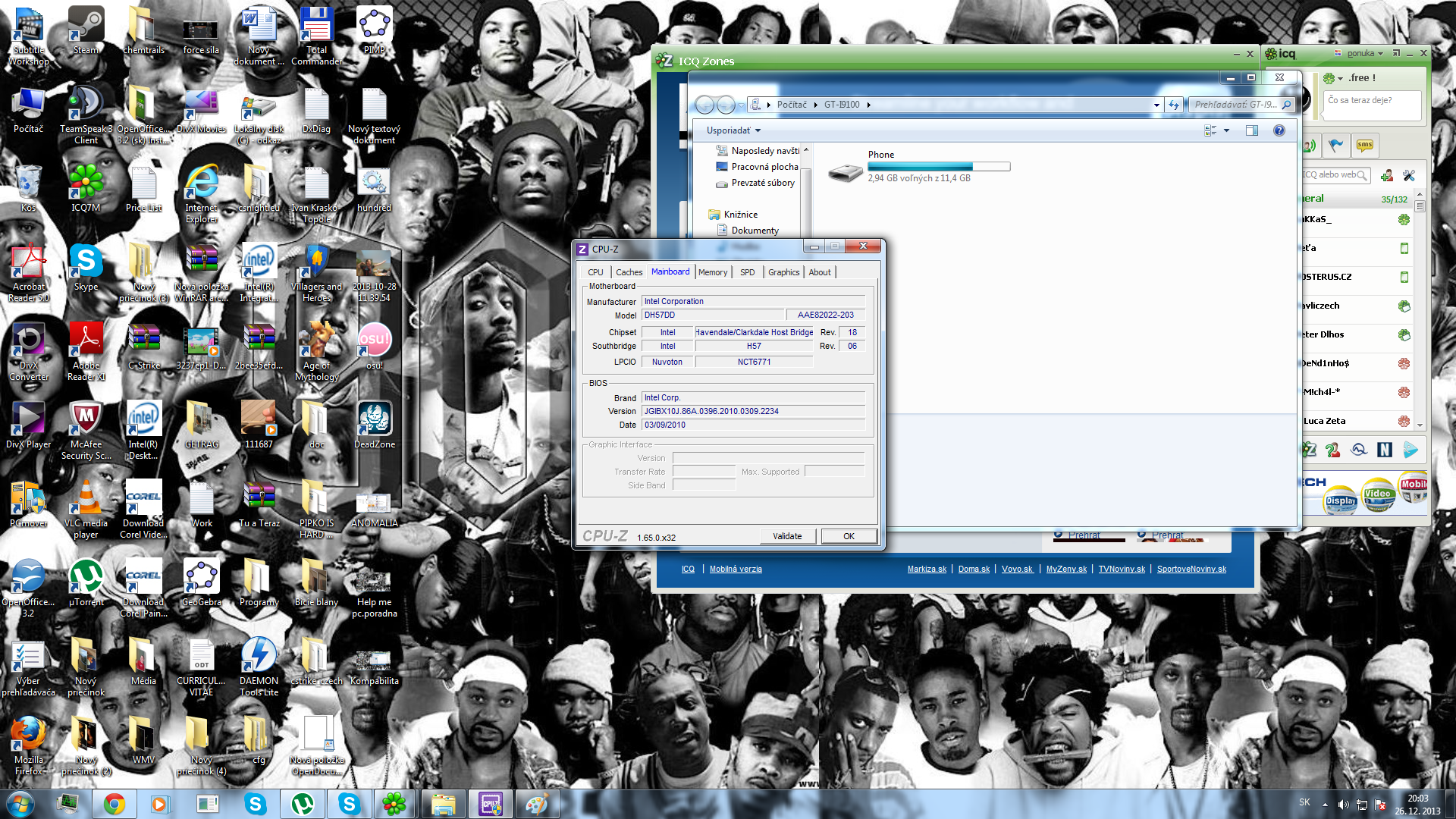1456x819 pixels.
Task: Switch to the Graphics tab in CPU-Z
Action: pos(783,272)
